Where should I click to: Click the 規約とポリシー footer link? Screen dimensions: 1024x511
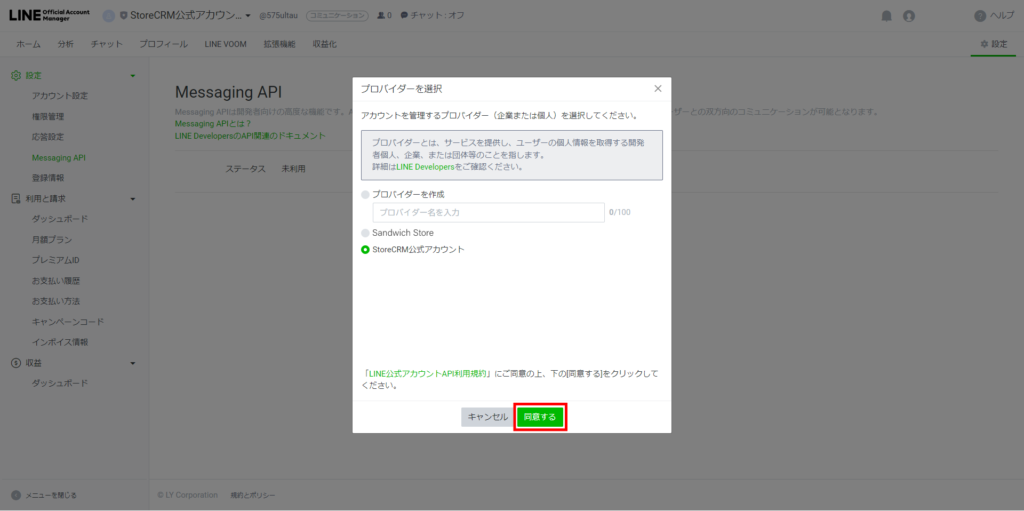(x=253, y=495)
